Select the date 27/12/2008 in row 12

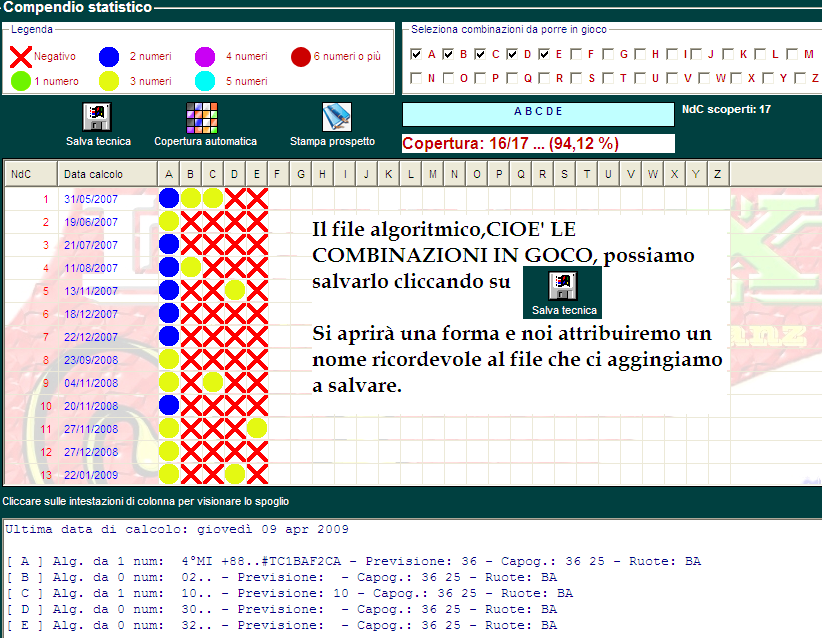click(91, 452)
